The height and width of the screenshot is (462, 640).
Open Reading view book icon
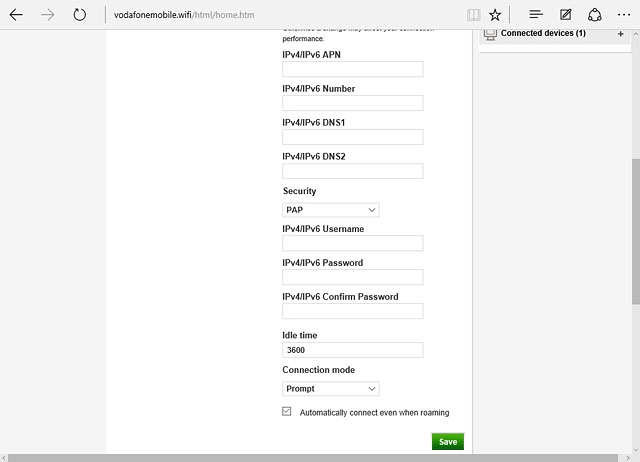pos(473,15)
